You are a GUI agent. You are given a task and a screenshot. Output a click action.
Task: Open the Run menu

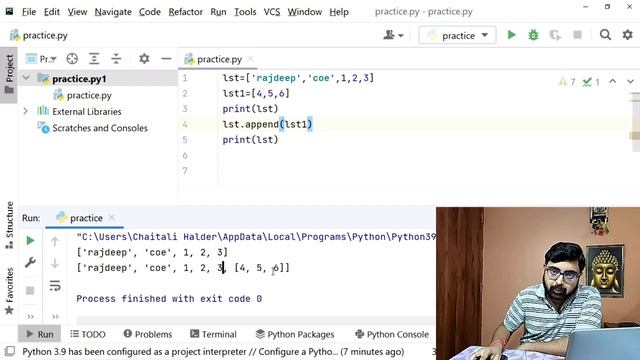(x=218, y=12)
